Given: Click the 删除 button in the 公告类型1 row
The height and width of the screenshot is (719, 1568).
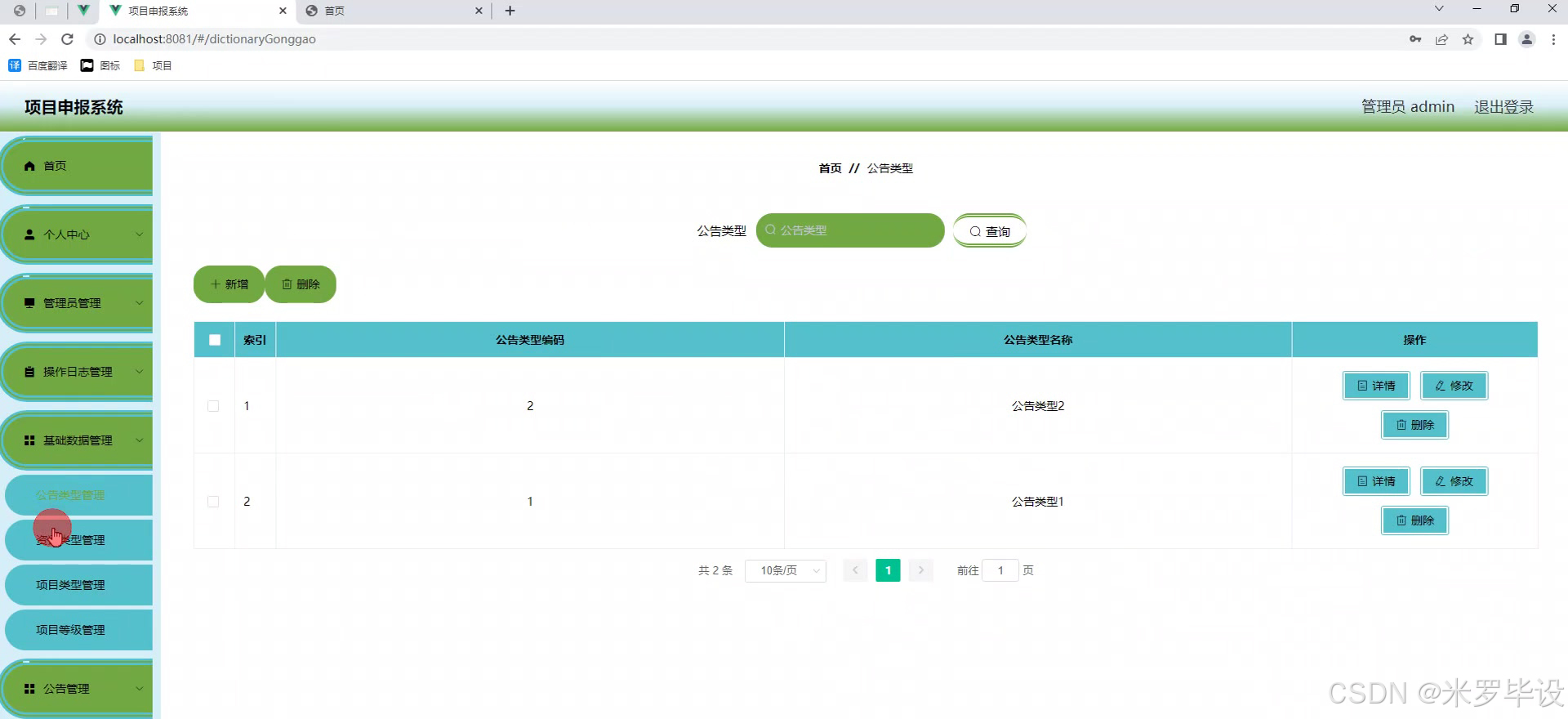Looking at the screenshot, I should [x=1414, y=520].
